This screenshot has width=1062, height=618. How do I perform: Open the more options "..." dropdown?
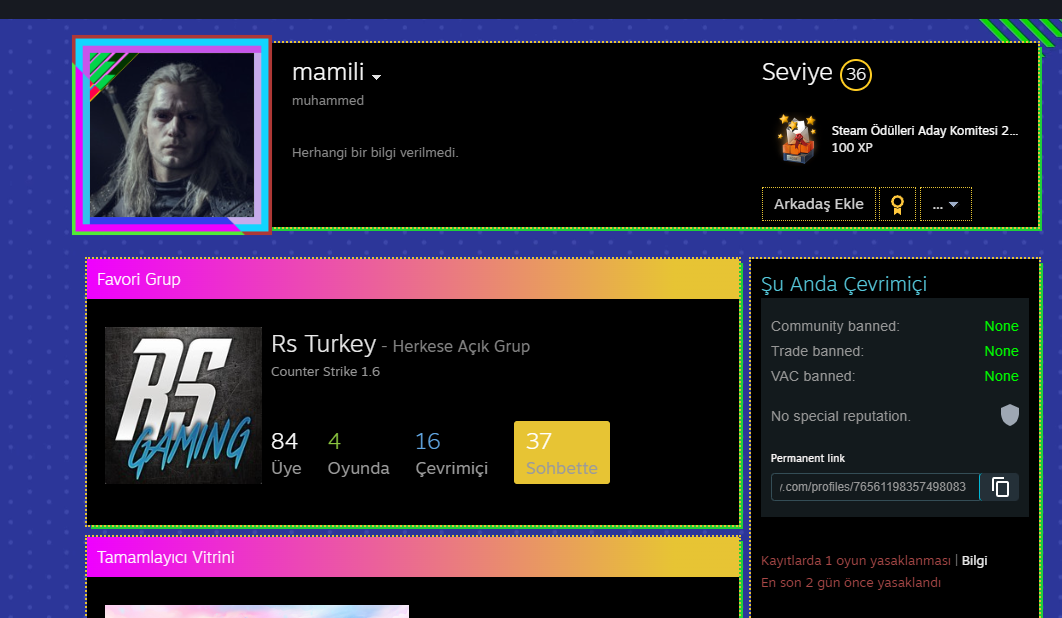tap(946, 204)
